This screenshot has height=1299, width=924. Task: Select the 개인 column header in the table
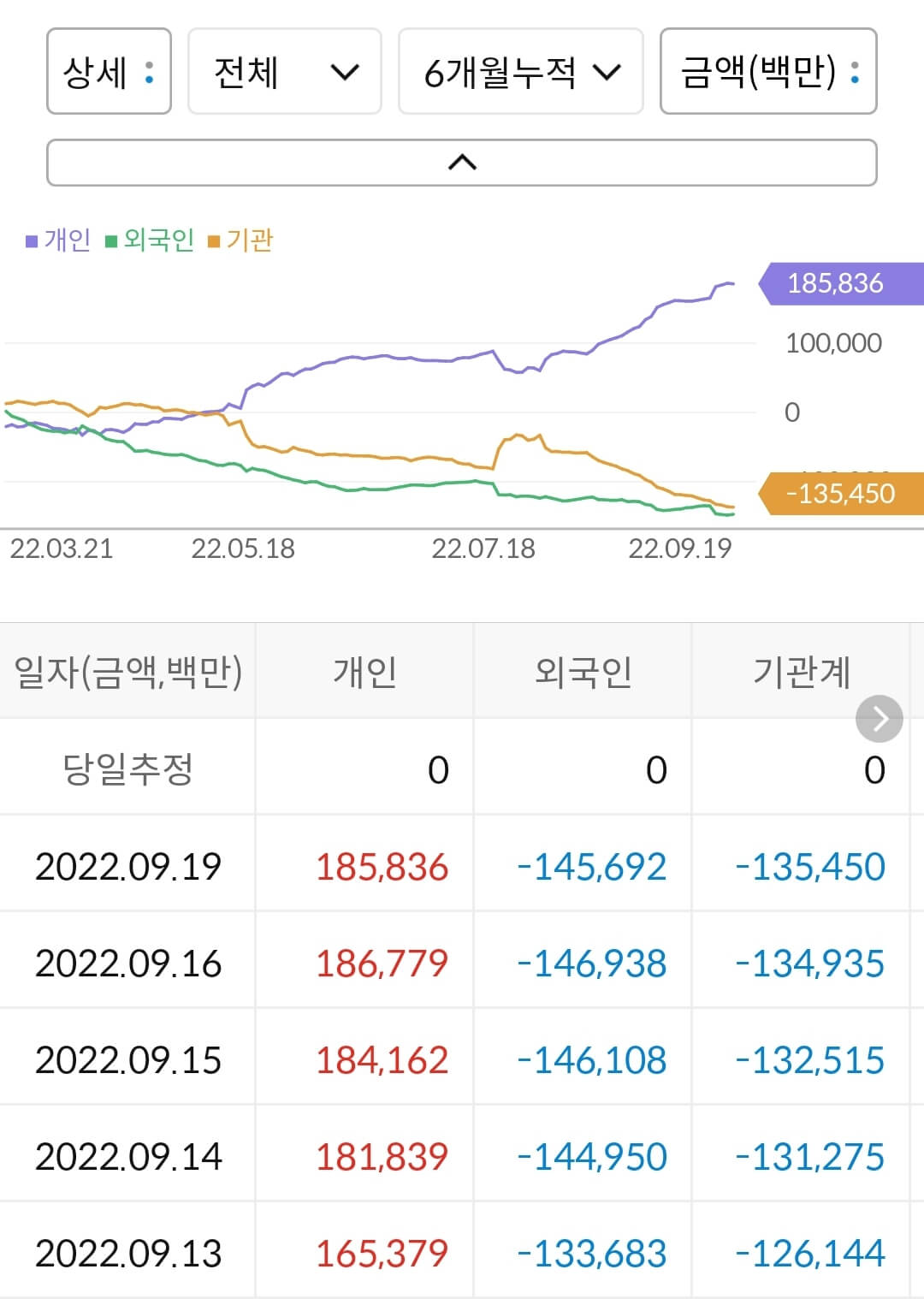click(x=365, y=673)
